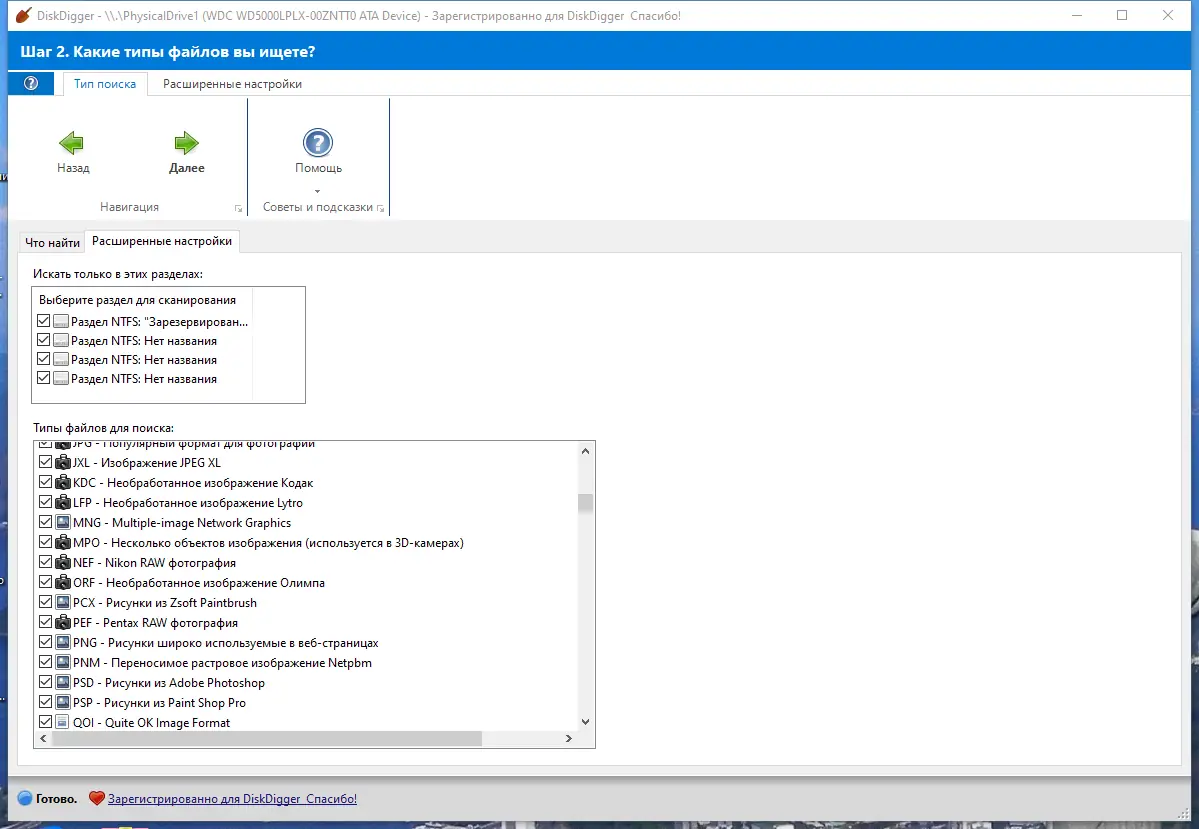
Task: Select MPO - Несколько объектов изображения row
Action: click(x=268, y=542)
